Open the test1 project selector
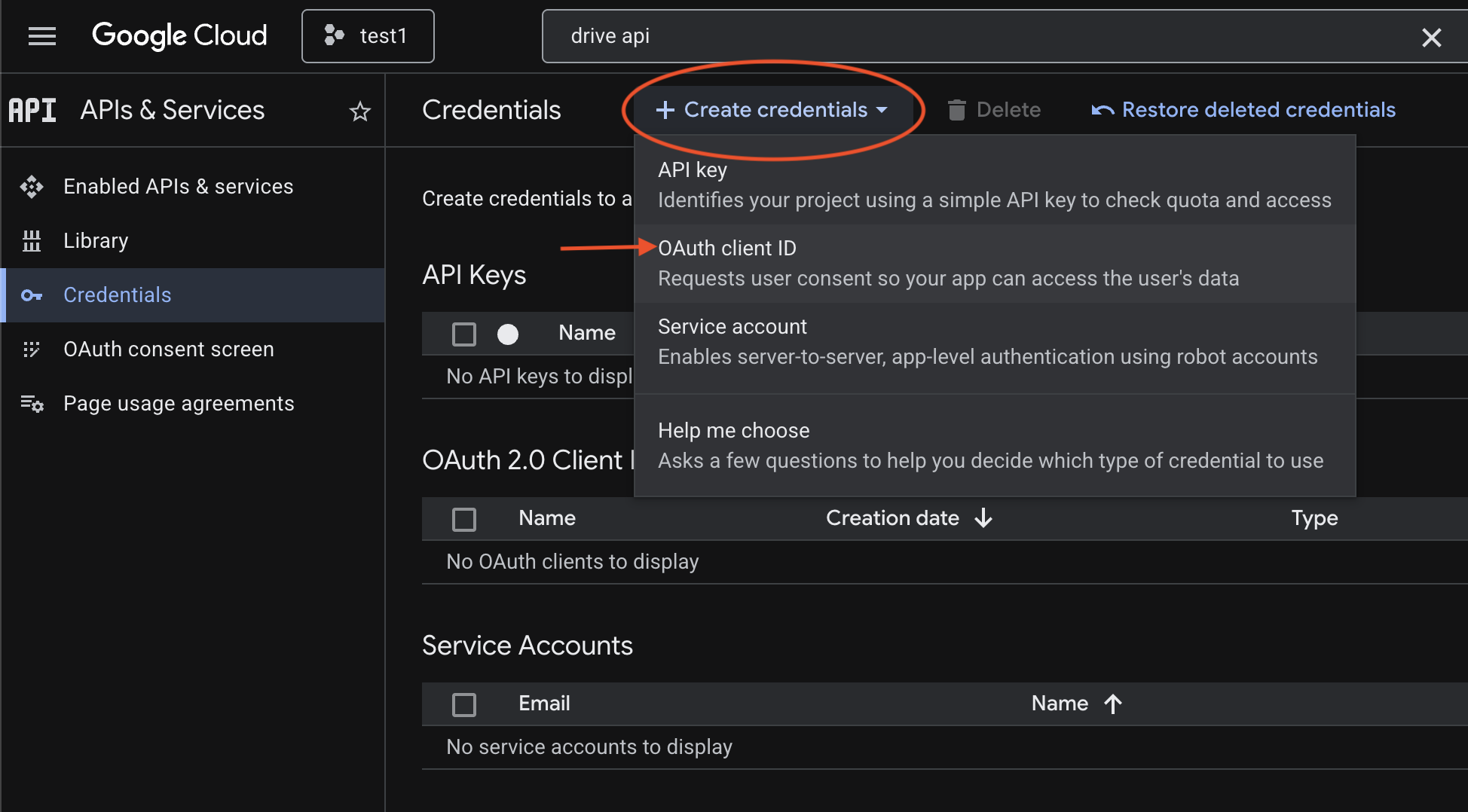Viewport: 1468px width, 812px height. pyautogui.click(x=368, y=35)
